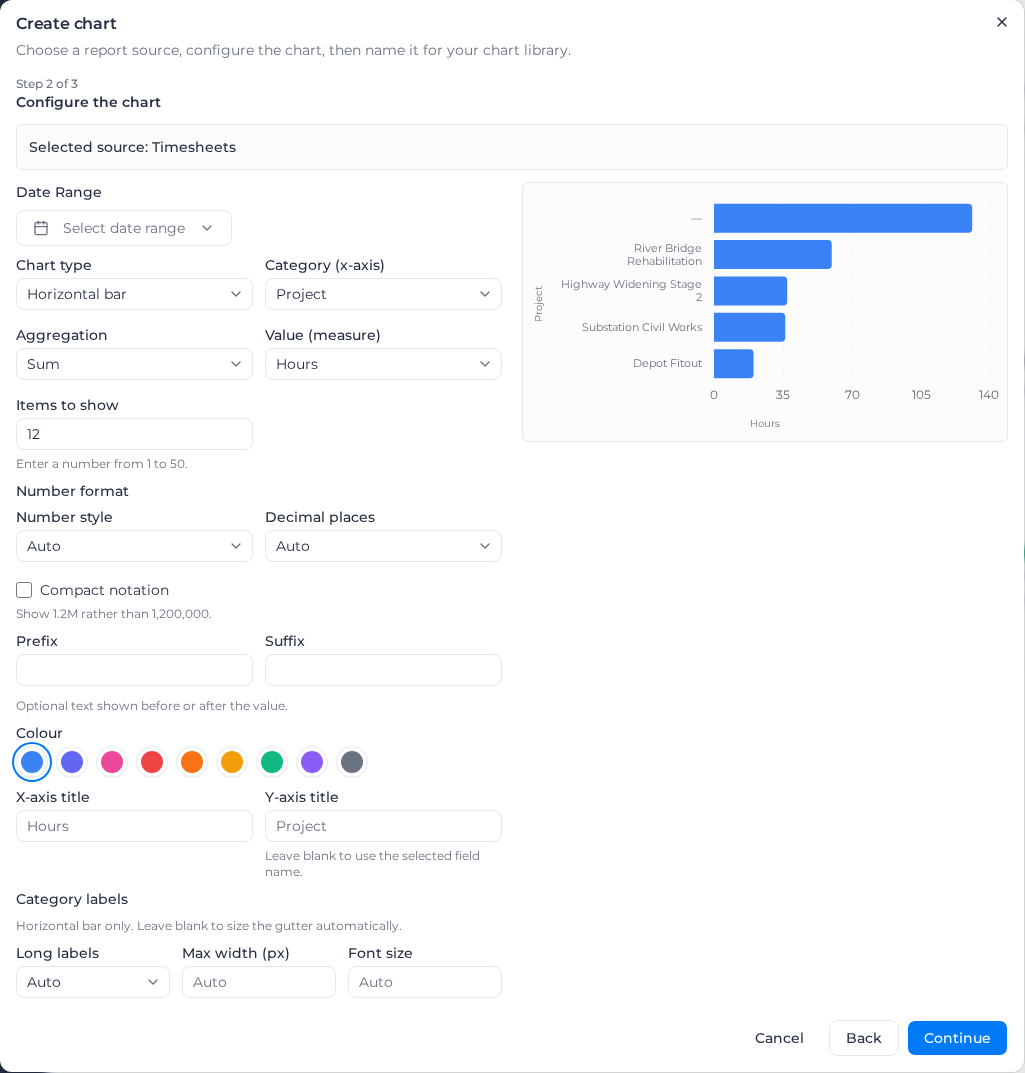This screenshot has width=1025, height=1073.
Task: Close the Create chart dialog
Action: [x=1002, y=23]
